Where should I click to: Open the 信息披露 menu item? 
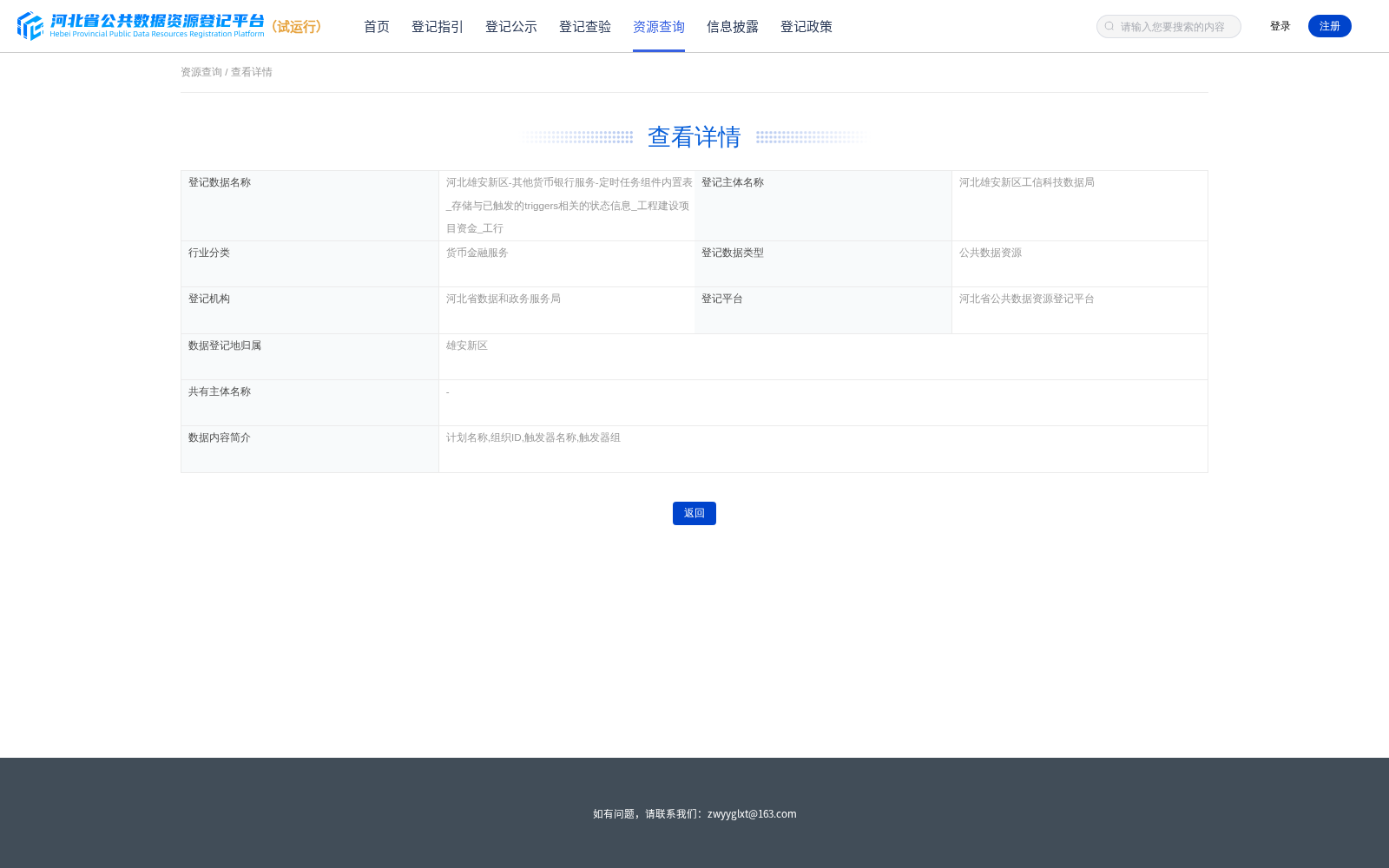click(x=733, y=27)
